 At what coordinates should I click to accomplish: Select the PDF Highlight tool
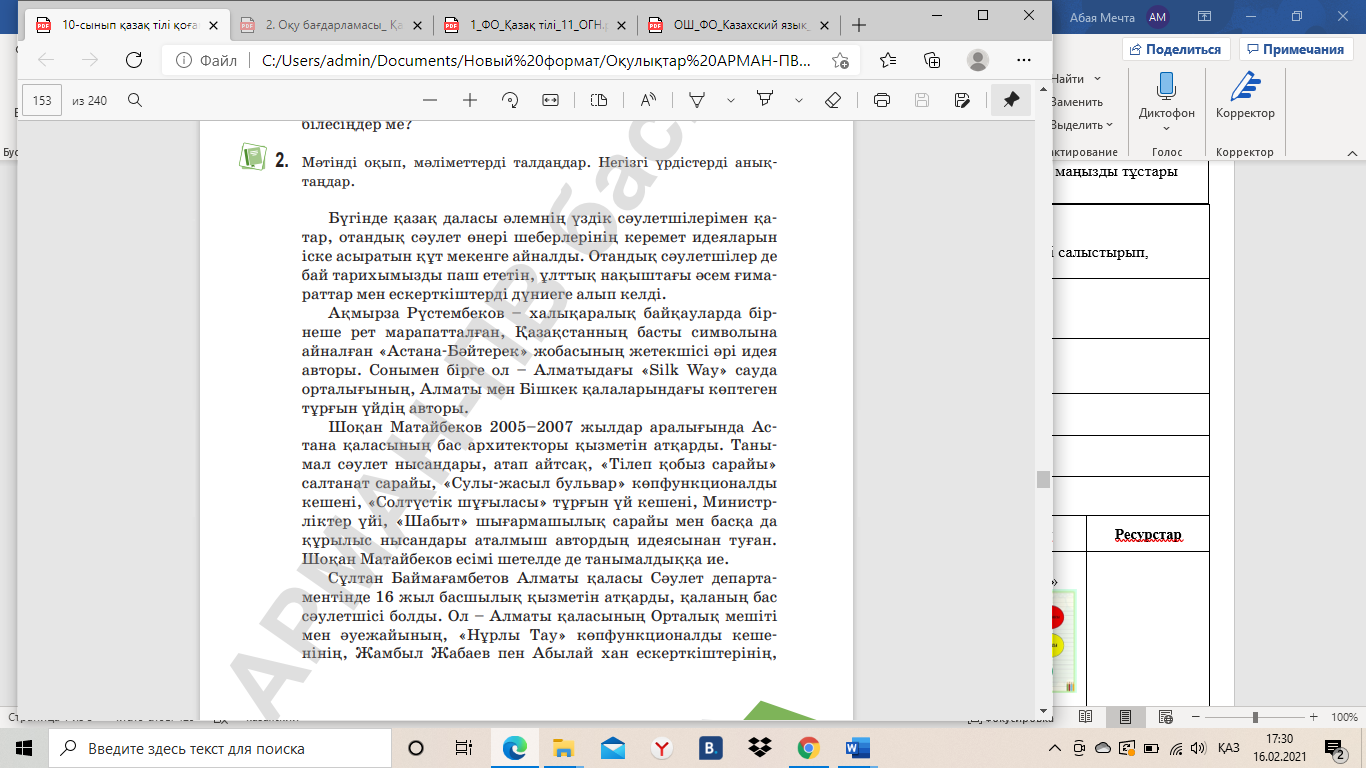pyautogui.click(x=765, y=100)
